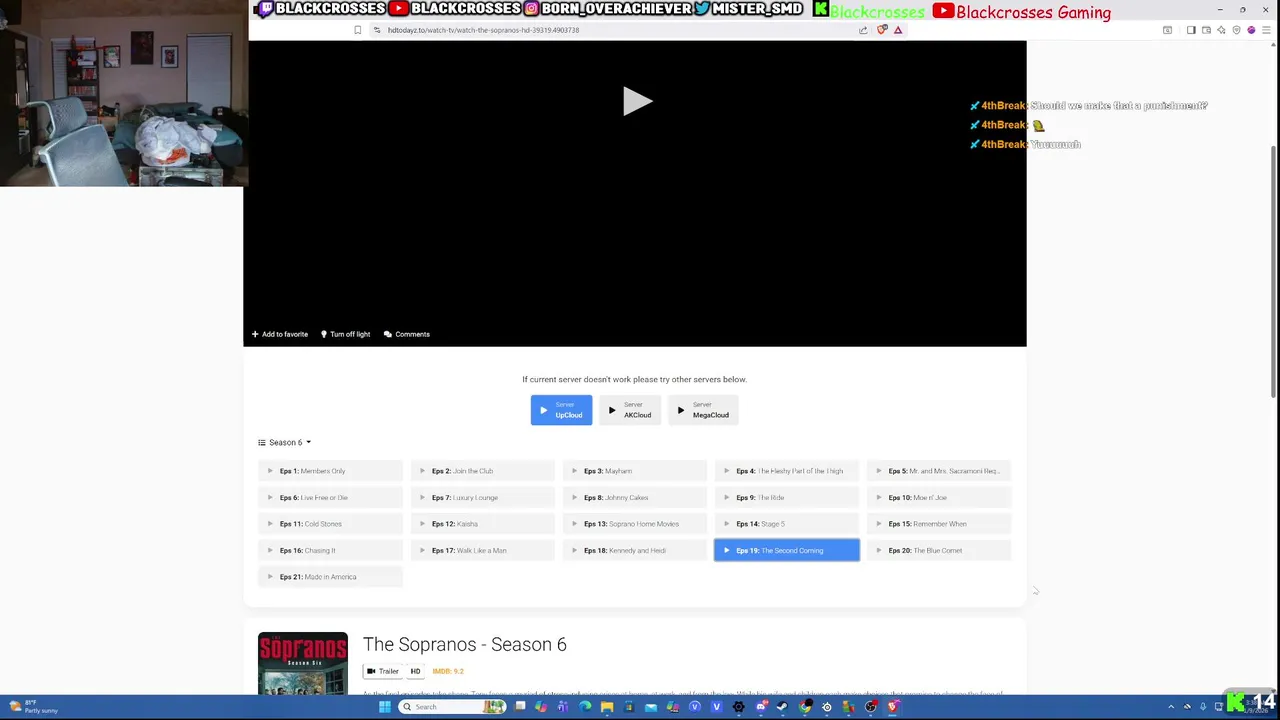
Task: Play Eps 11: Cold Stones
Action: [330, 524]
